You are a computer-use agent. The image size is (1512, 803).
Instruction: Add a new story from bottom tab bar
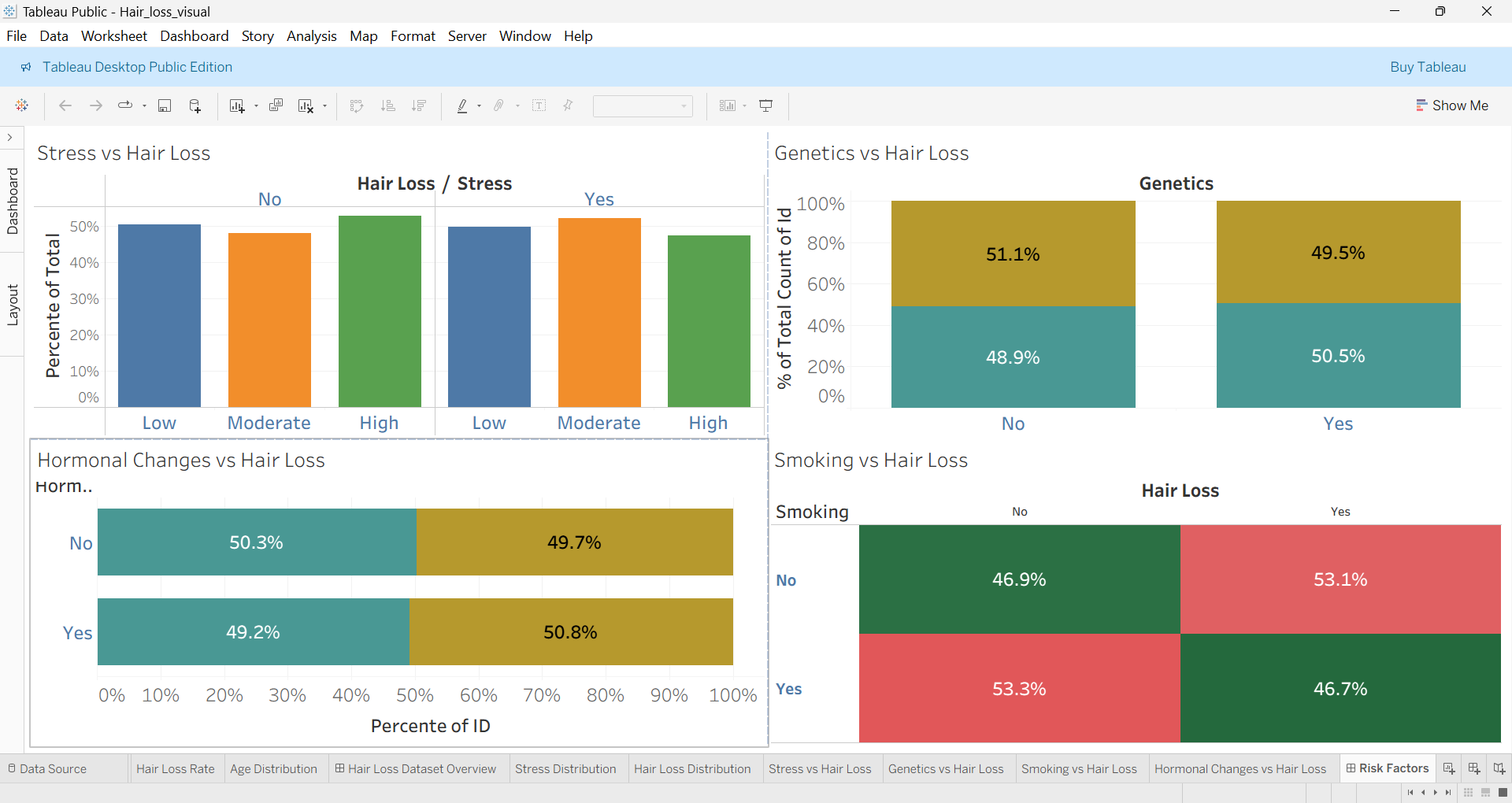pos(1499,768)
